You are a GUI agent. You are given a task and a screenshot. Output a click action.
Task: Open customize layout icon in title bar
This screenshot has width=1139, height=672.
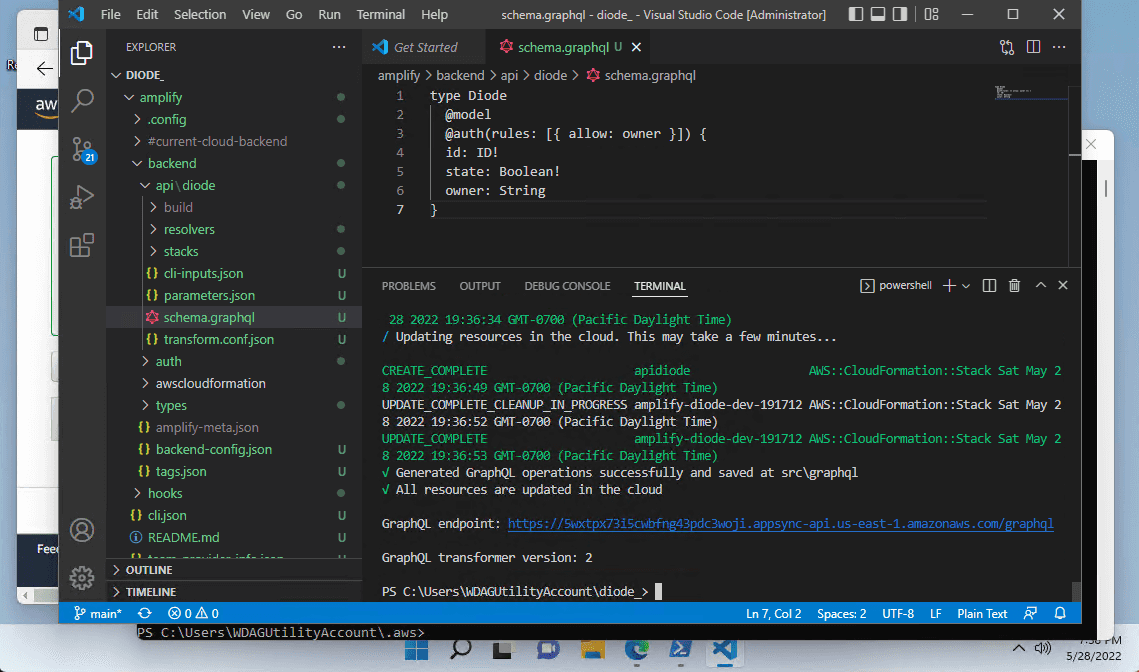click(931, 15)
